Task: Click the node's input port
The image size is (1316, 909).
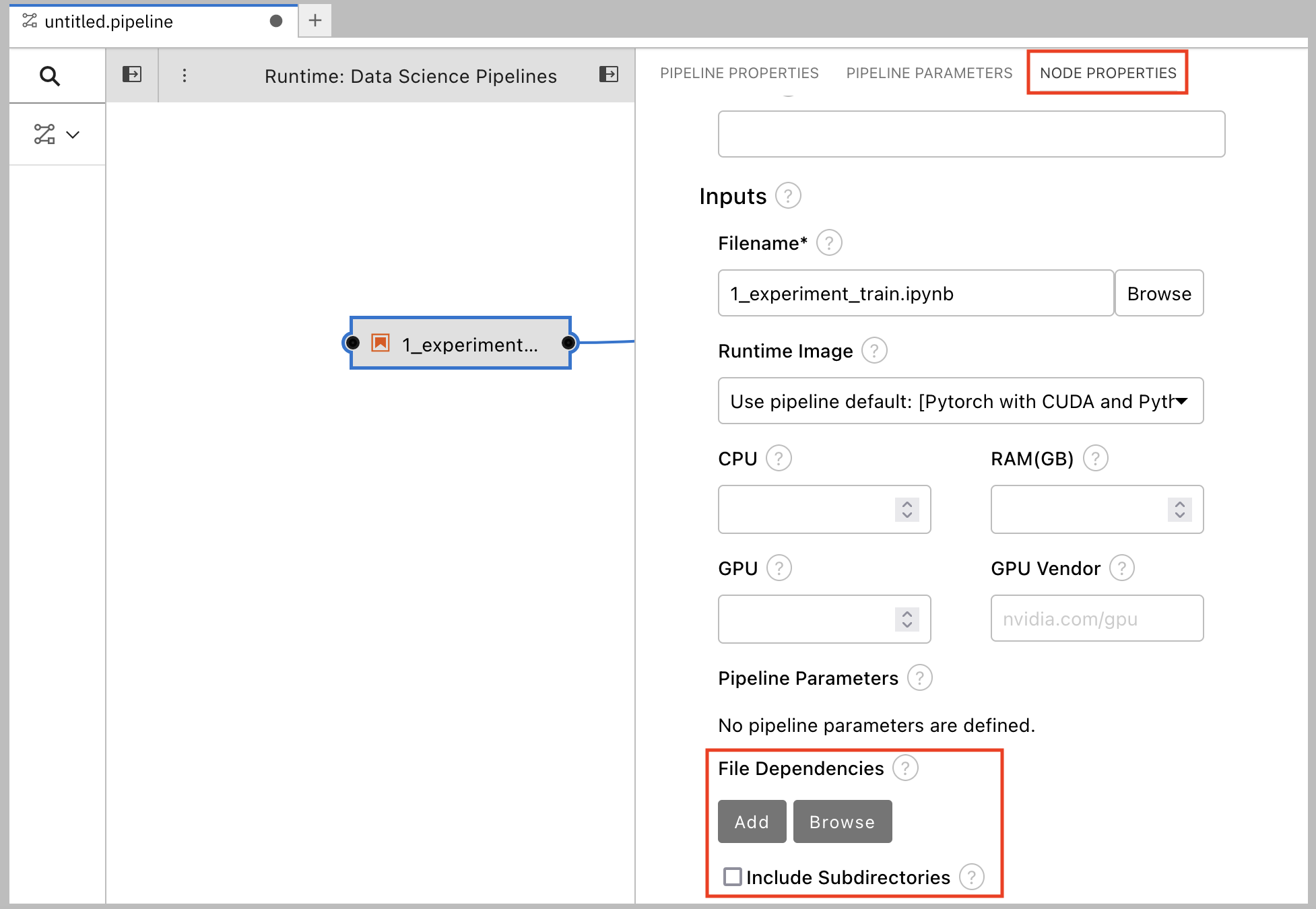Action: [352, 343]
